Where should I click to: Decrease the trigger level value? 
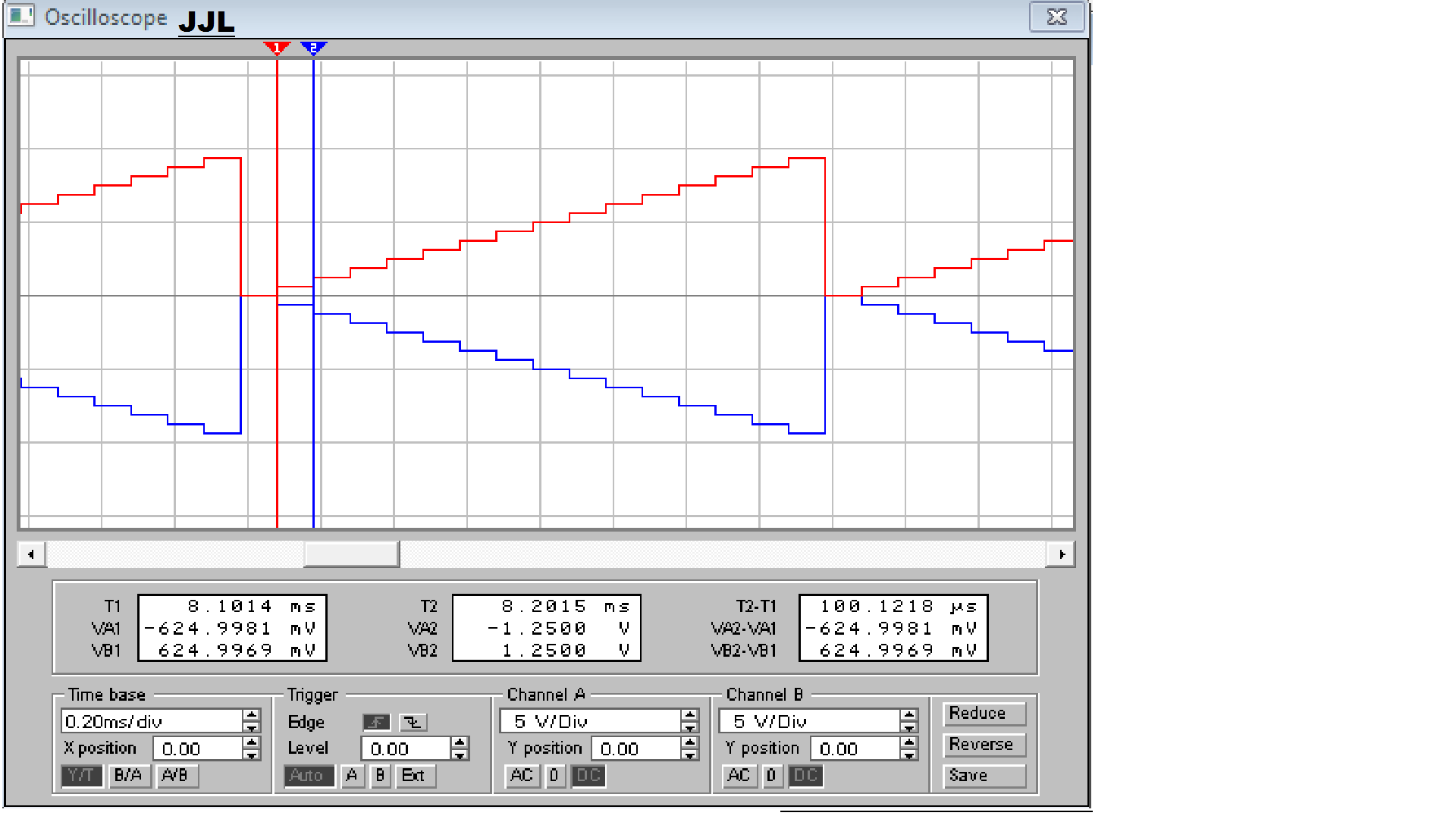click(x=460, y=754)
